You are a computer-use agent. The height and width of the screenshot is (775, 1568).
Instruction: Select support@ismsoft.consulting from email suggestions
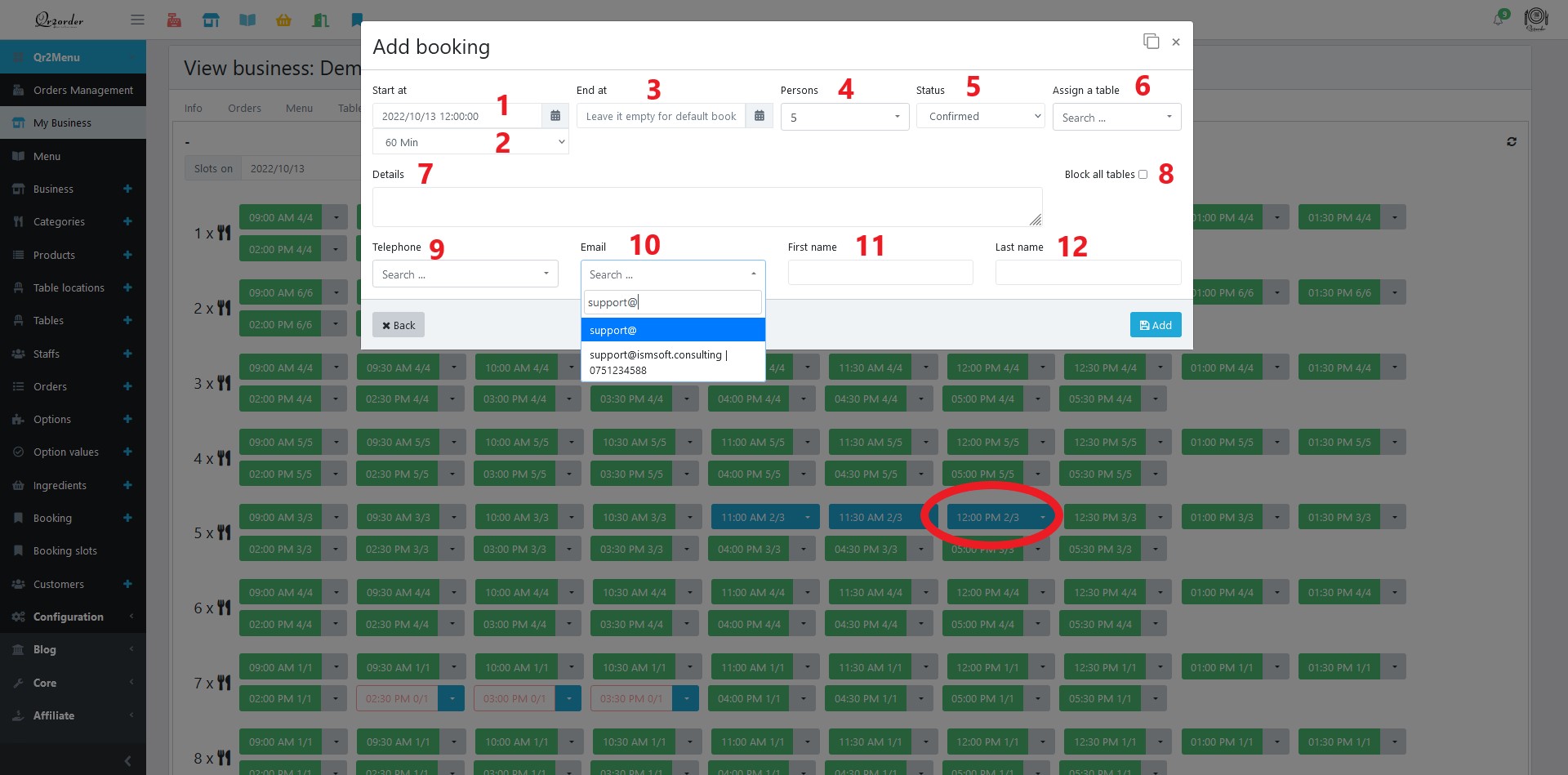coord(673,362)
